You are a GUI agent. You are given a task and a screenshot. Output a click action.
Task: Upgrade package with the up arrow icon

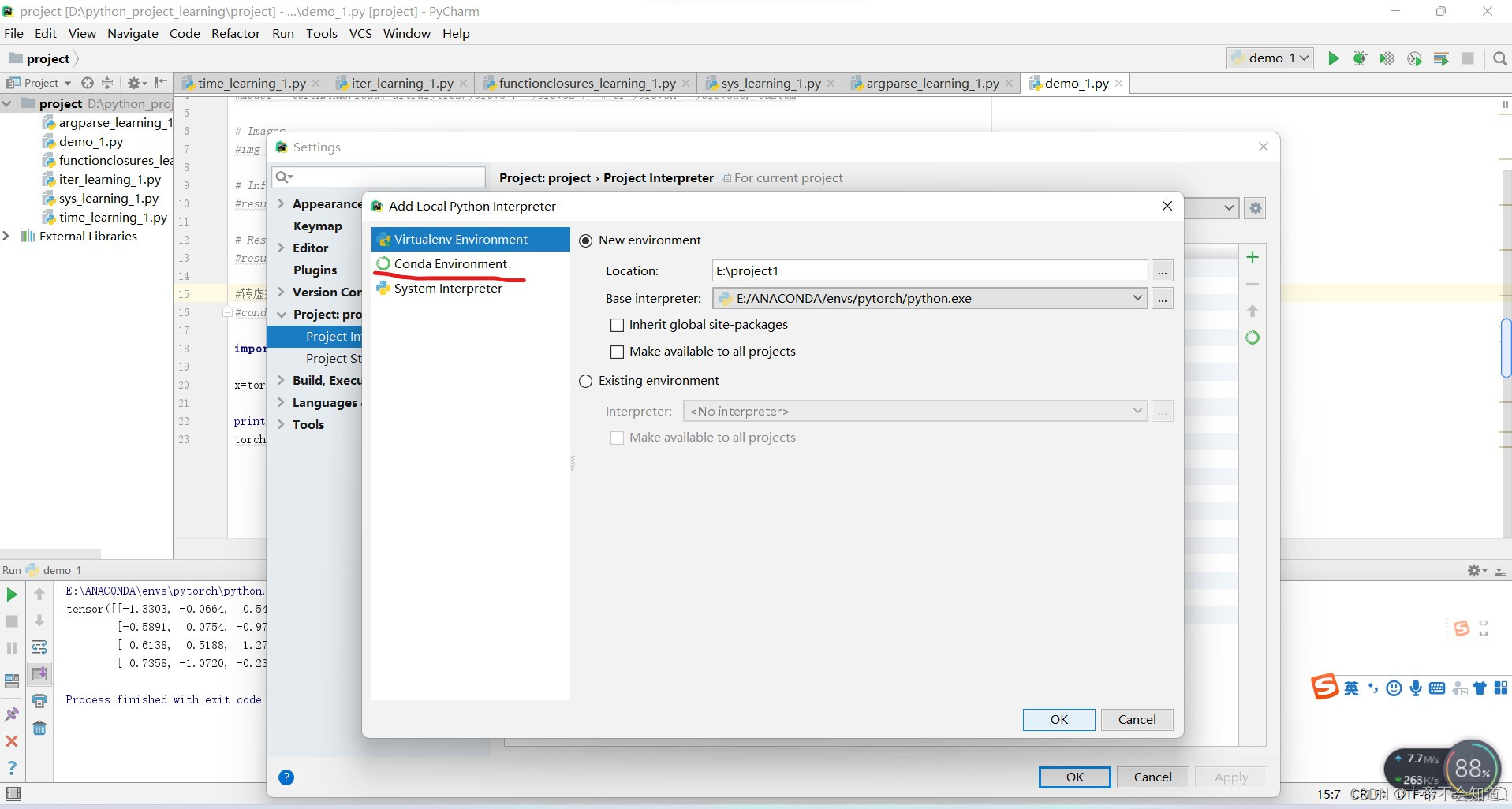(x=1253, y=311)
